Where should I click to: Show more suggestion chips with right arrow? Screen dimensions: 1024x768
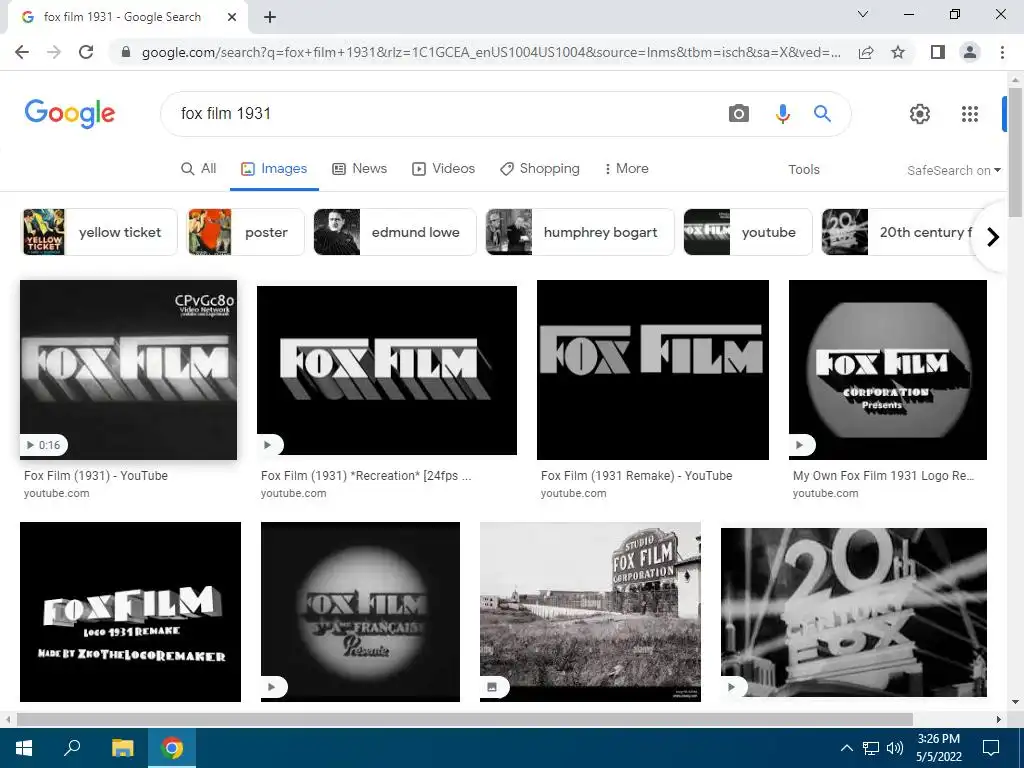pyautogui.click(x=993, y=236)
